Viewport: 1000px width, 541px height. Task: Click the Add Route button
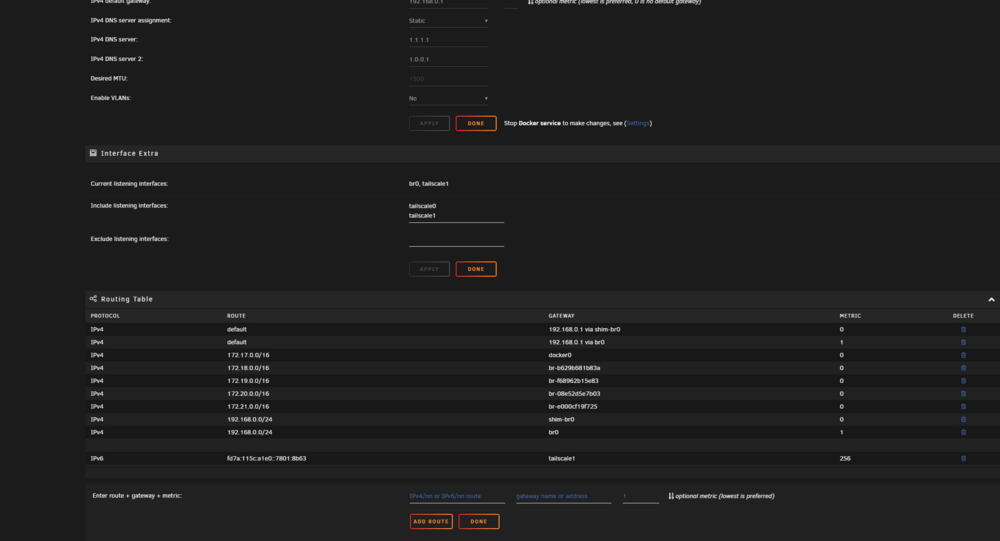tap(431, 521)
